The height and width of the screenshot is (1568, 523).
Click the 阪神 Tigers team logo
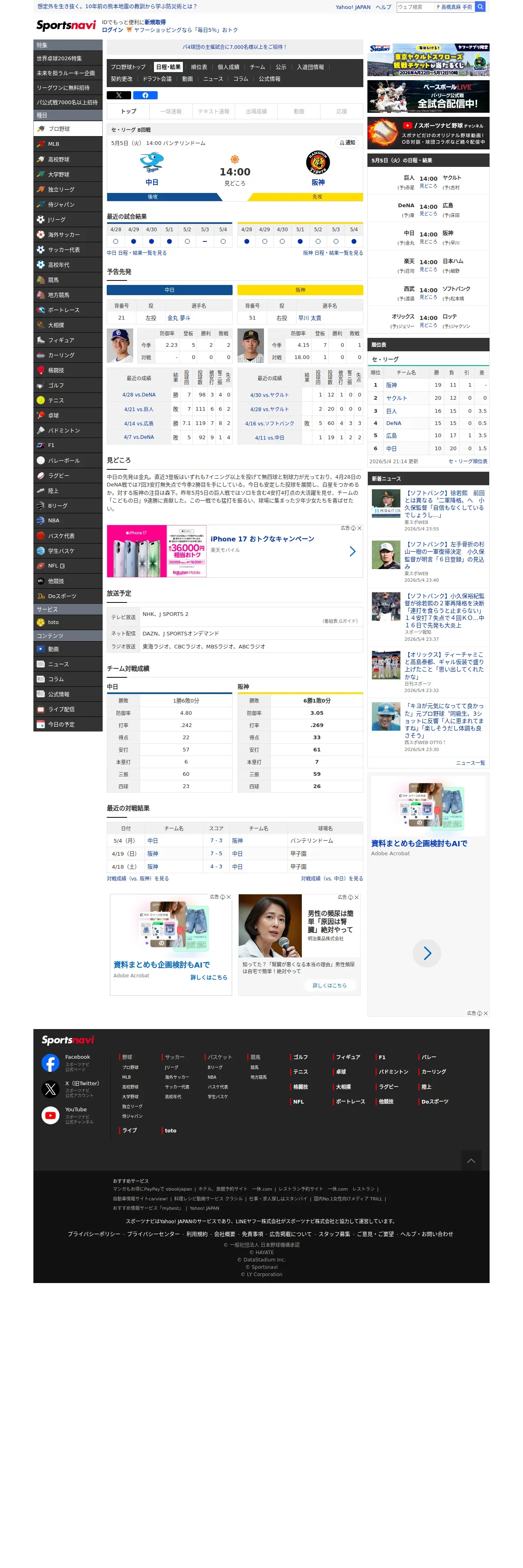[x=318, y=163]
